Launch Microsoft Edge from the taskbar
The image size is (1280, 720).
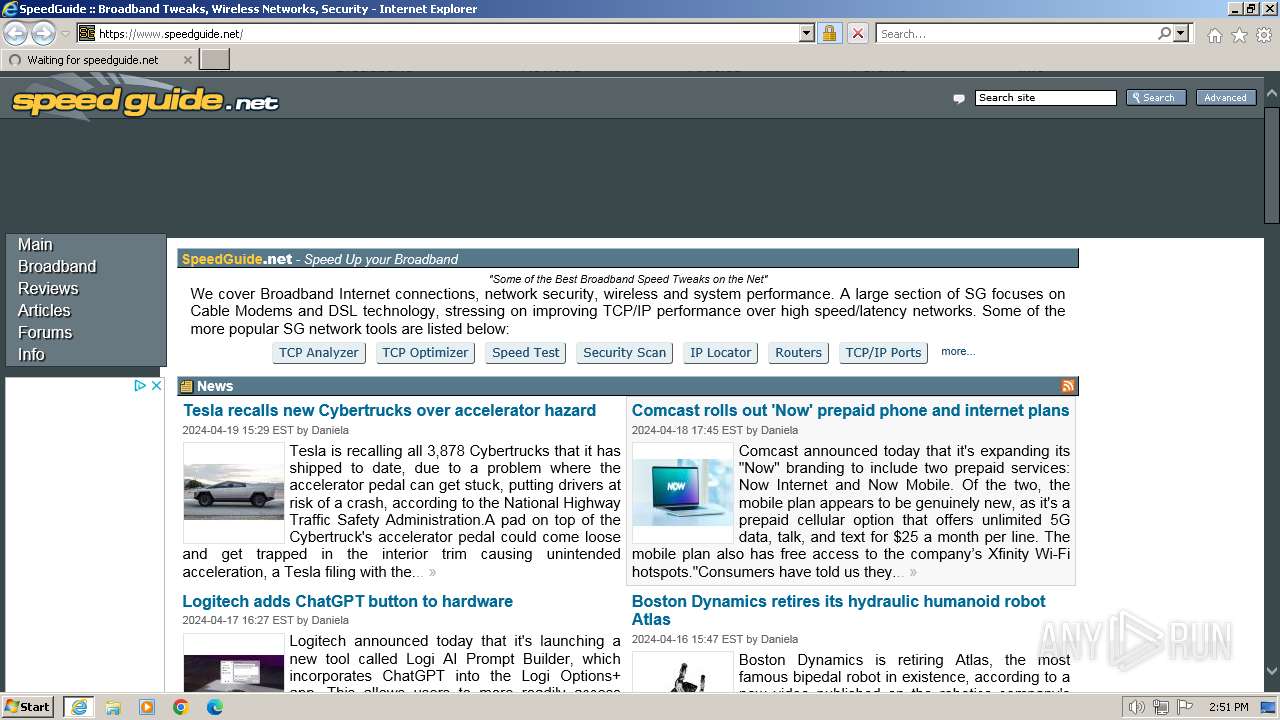click(x=215, y=707)
